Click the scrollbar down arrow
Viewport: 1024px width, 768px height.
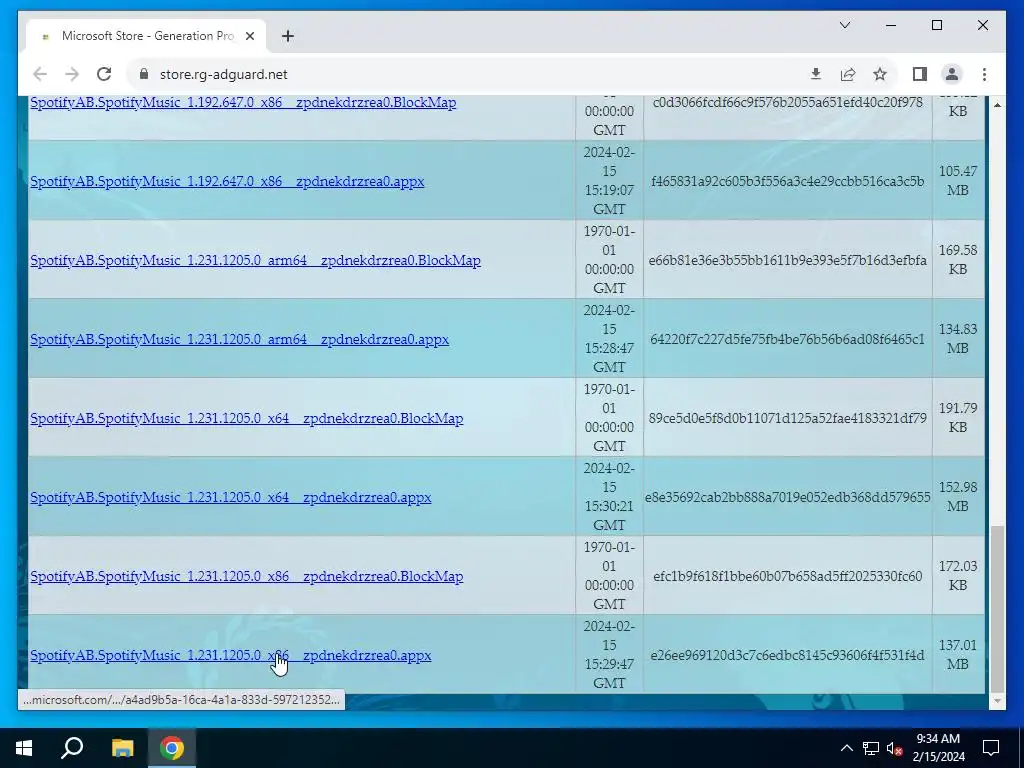[997, 701]
